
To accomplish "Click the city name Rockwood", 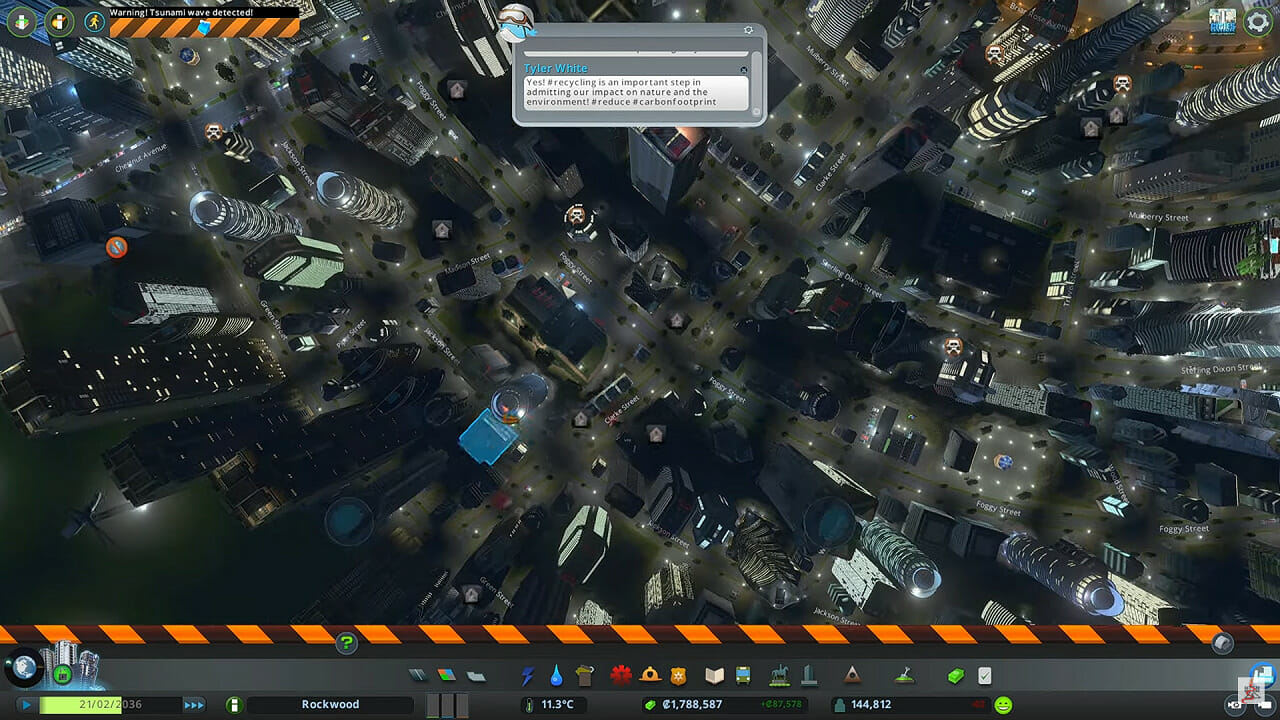I will (330, 705).
